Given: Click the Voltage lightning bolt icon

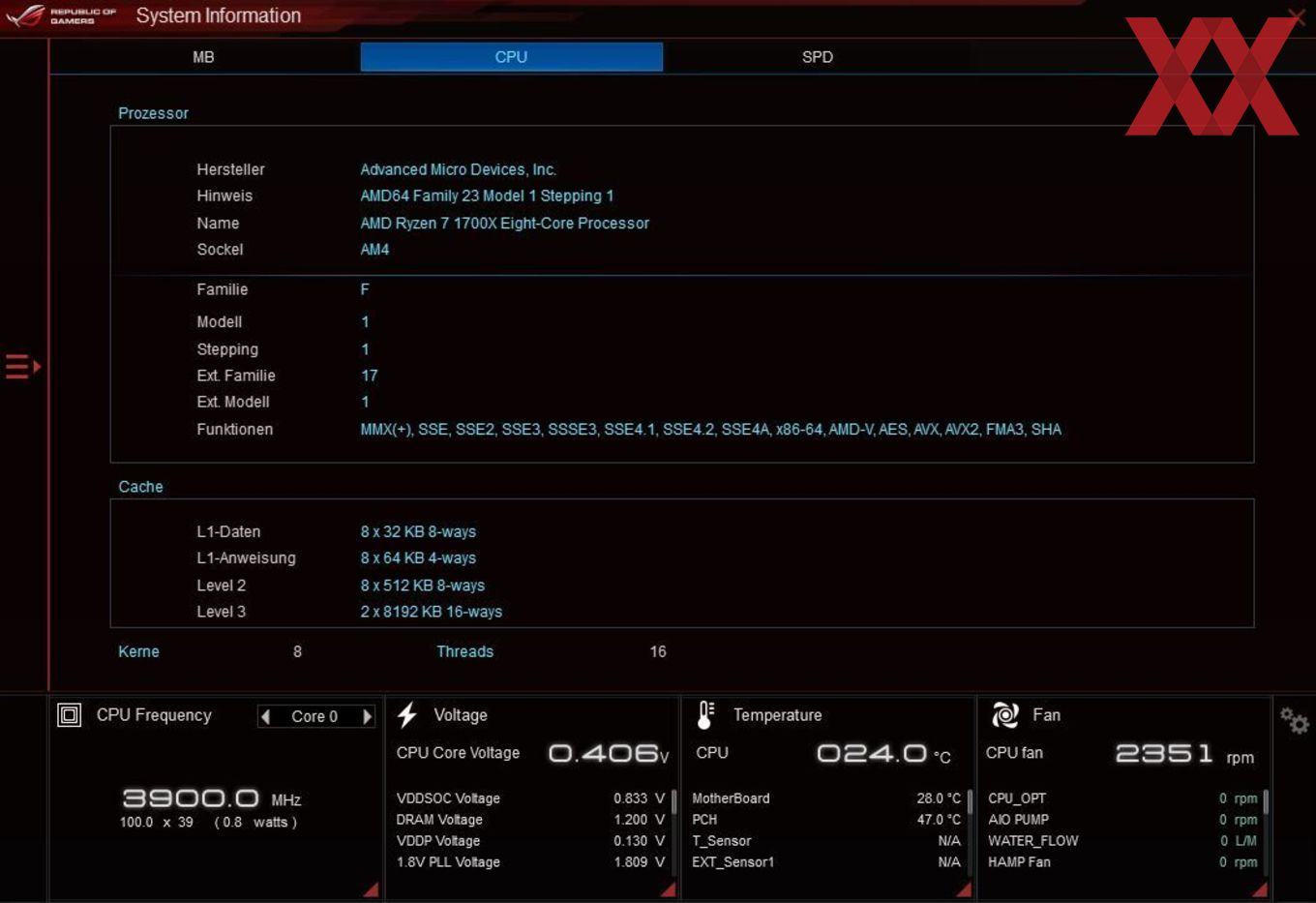Looking at the screenshot, I should [407, 715].
